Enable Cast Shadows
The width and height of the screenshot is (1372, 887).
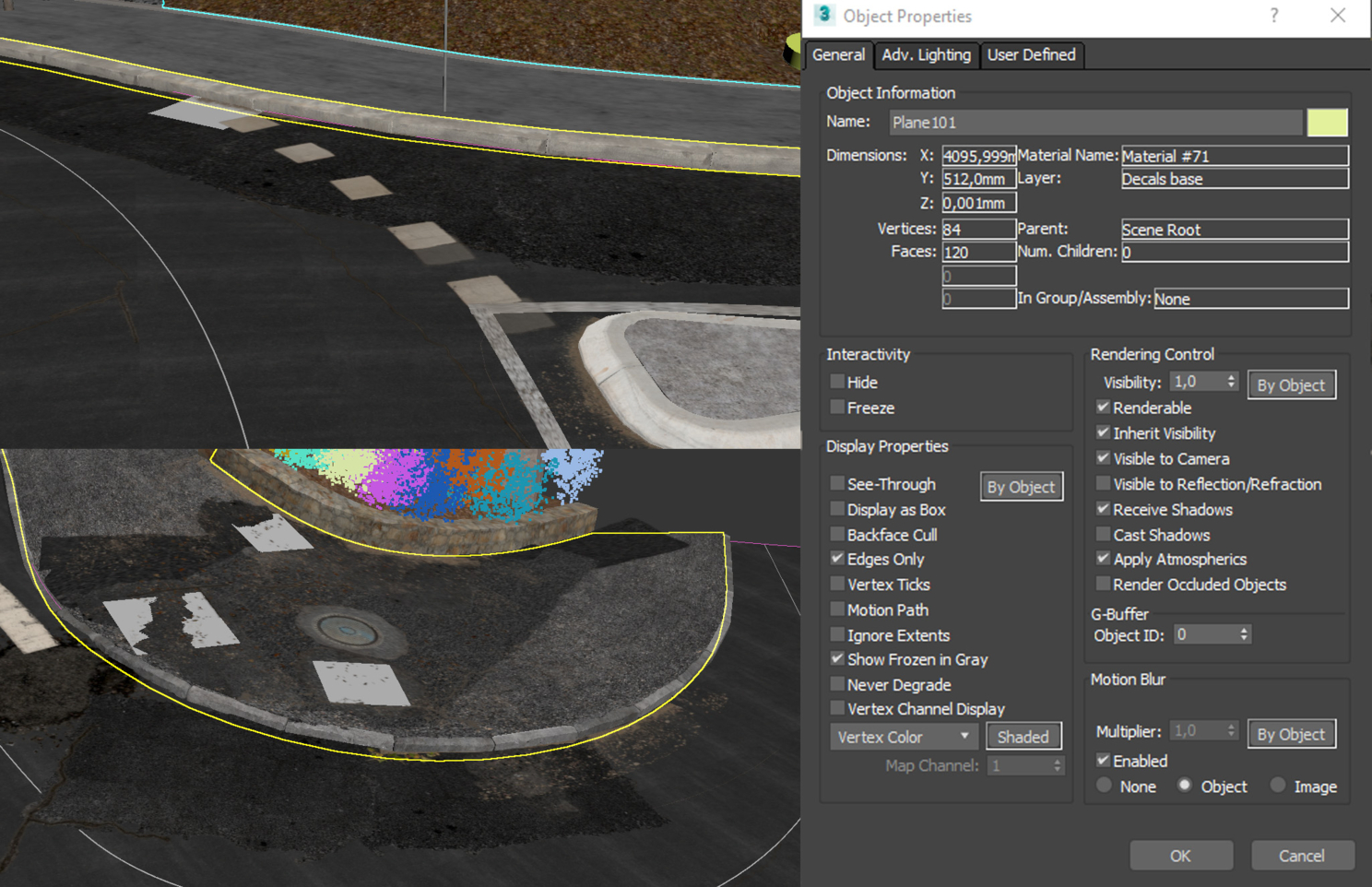click(1103, 535)
